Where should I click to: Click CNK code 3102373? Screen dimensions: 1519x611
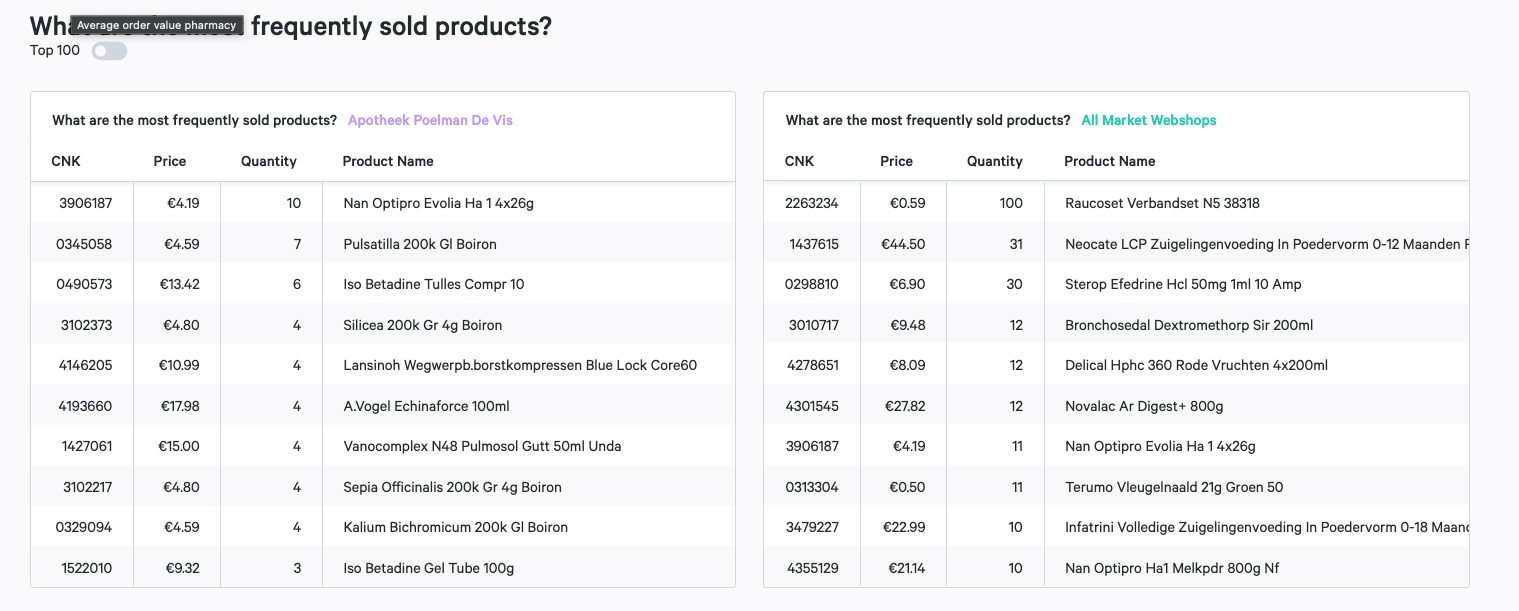click(x=86, y=325)
